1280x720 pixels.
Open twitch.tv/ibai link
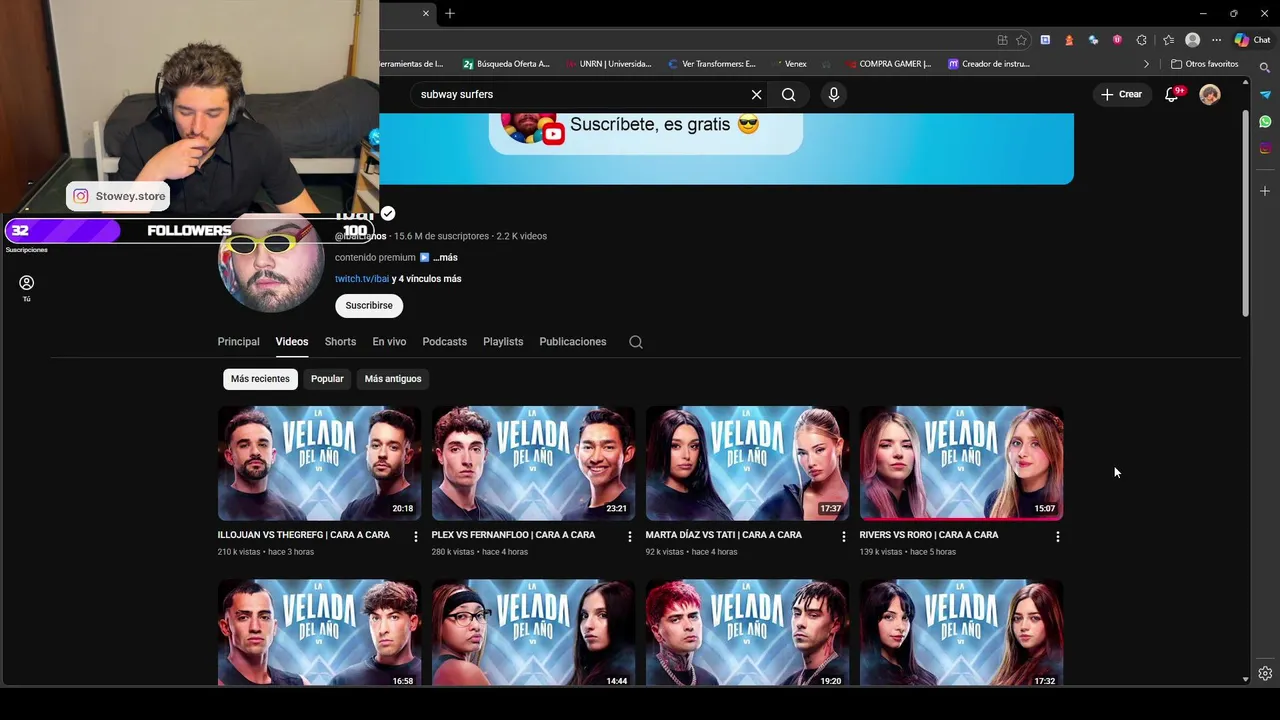pyautogui.click(x=362, y=279)
